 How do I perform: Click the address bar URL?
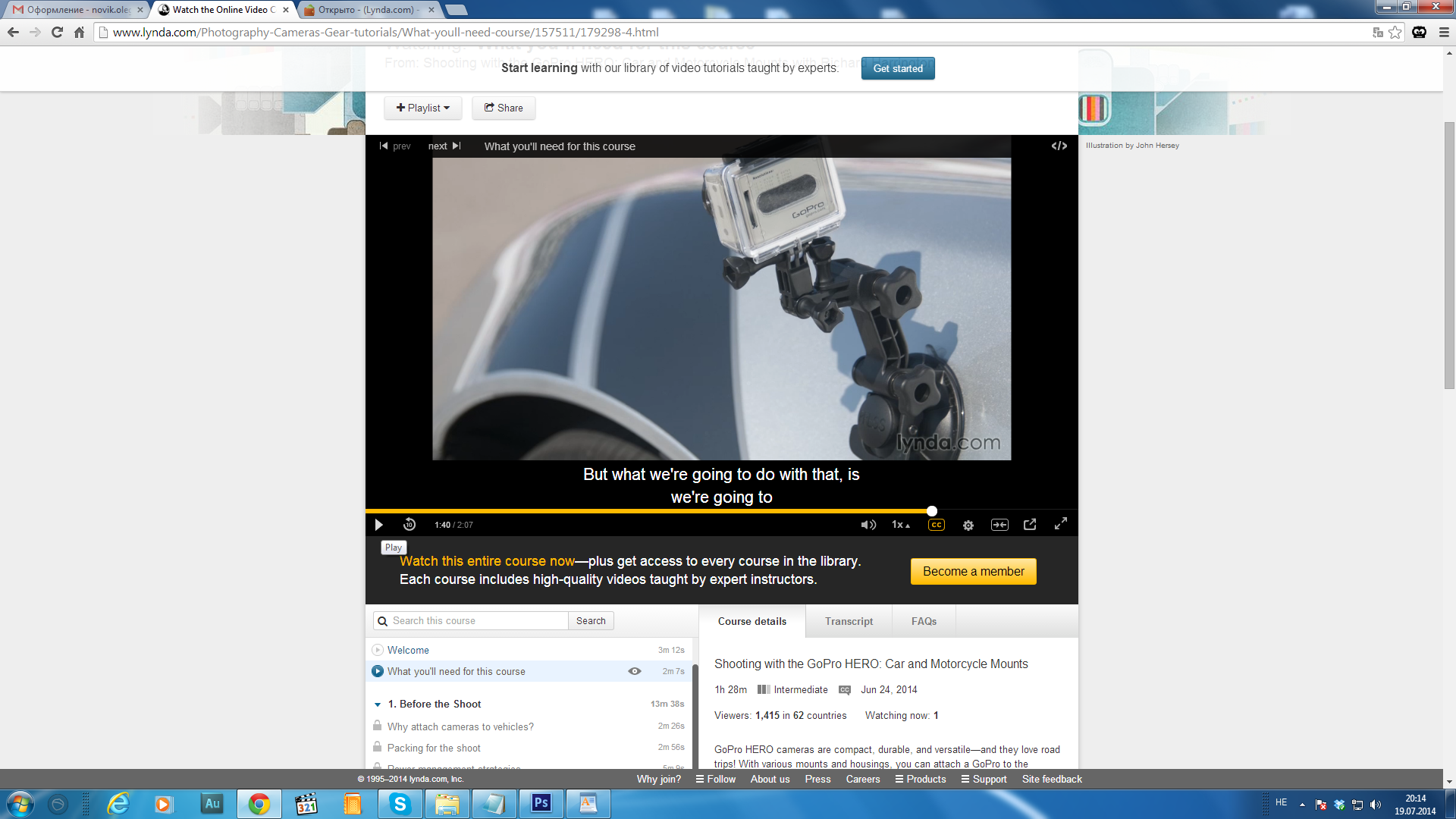point(385,32)
